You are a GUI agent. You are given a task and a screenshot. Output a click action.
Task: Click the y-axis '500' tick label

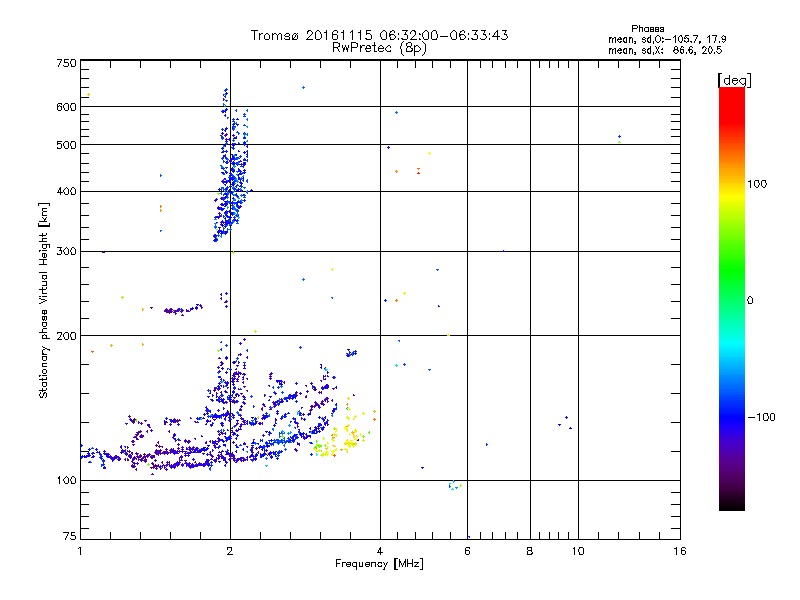click(x=66, y=145)
